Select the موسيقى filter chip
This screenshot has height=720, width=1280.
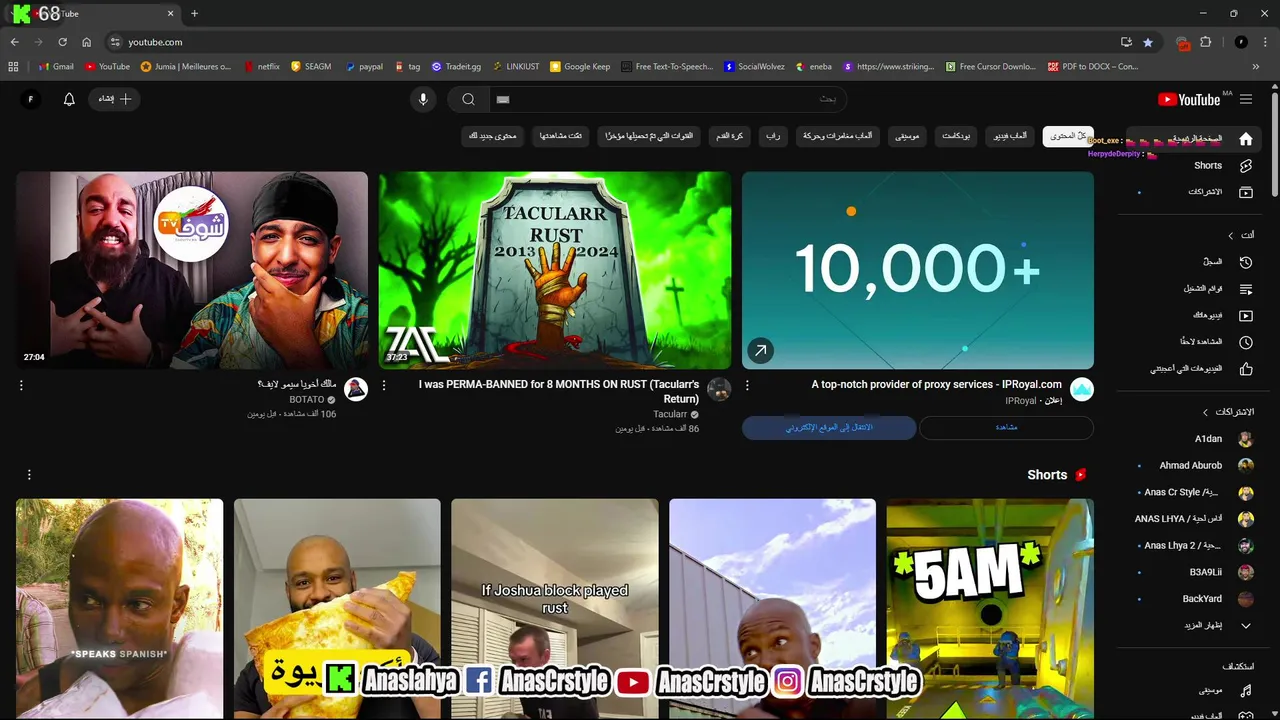tap(907, 136)
